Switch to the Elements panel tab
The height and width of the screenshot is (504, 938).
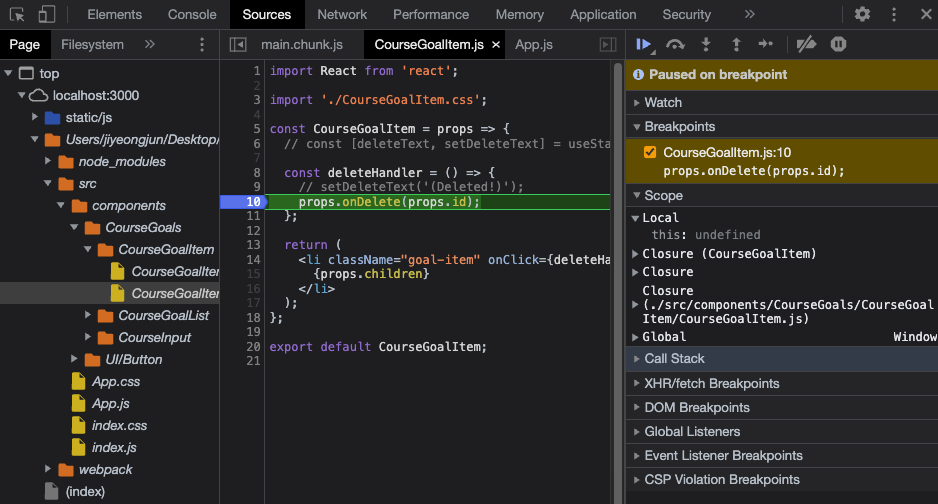point(114,14)
